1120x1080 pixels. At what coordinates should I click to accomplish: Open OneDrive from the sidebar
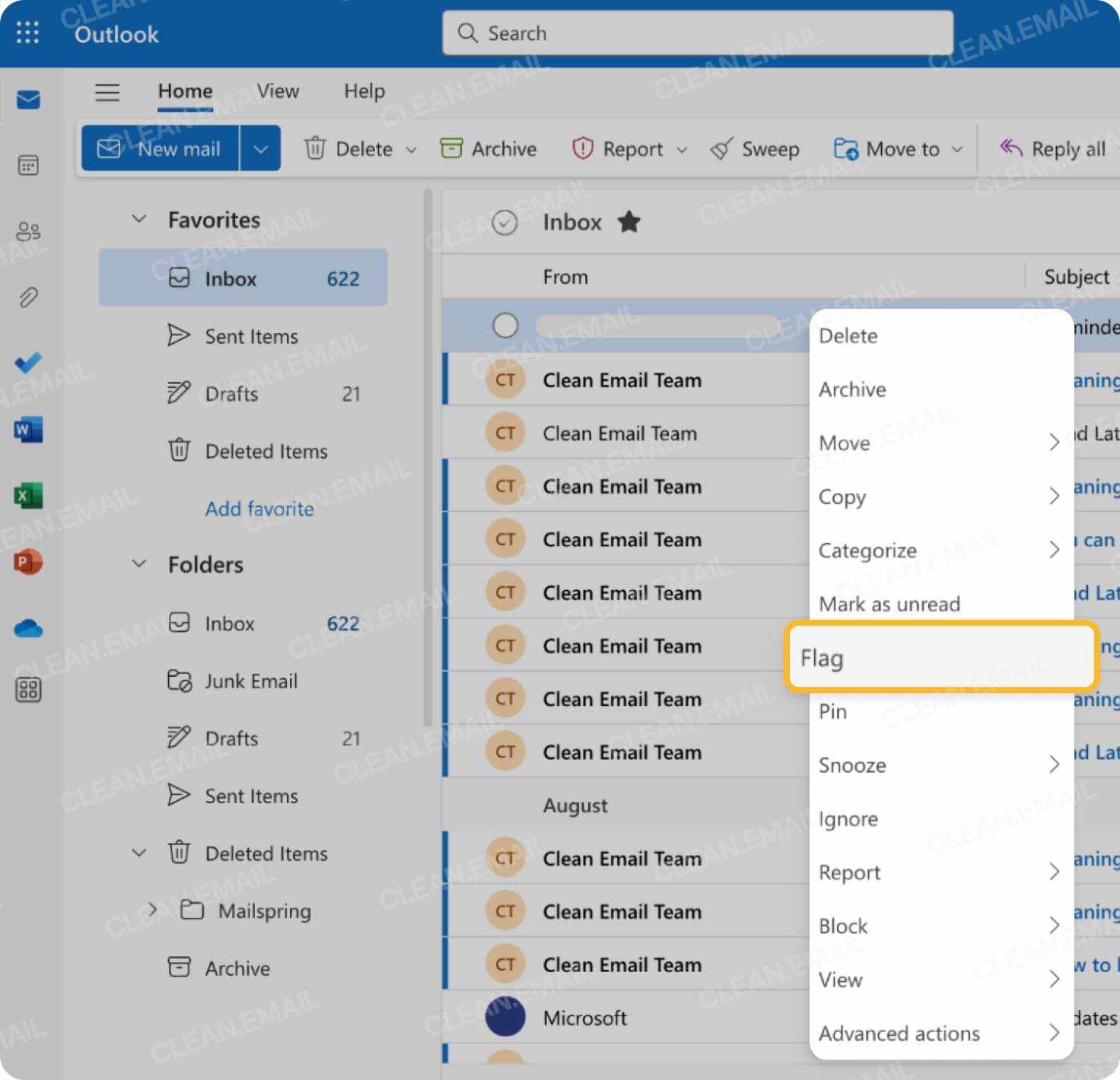point(28,627)
